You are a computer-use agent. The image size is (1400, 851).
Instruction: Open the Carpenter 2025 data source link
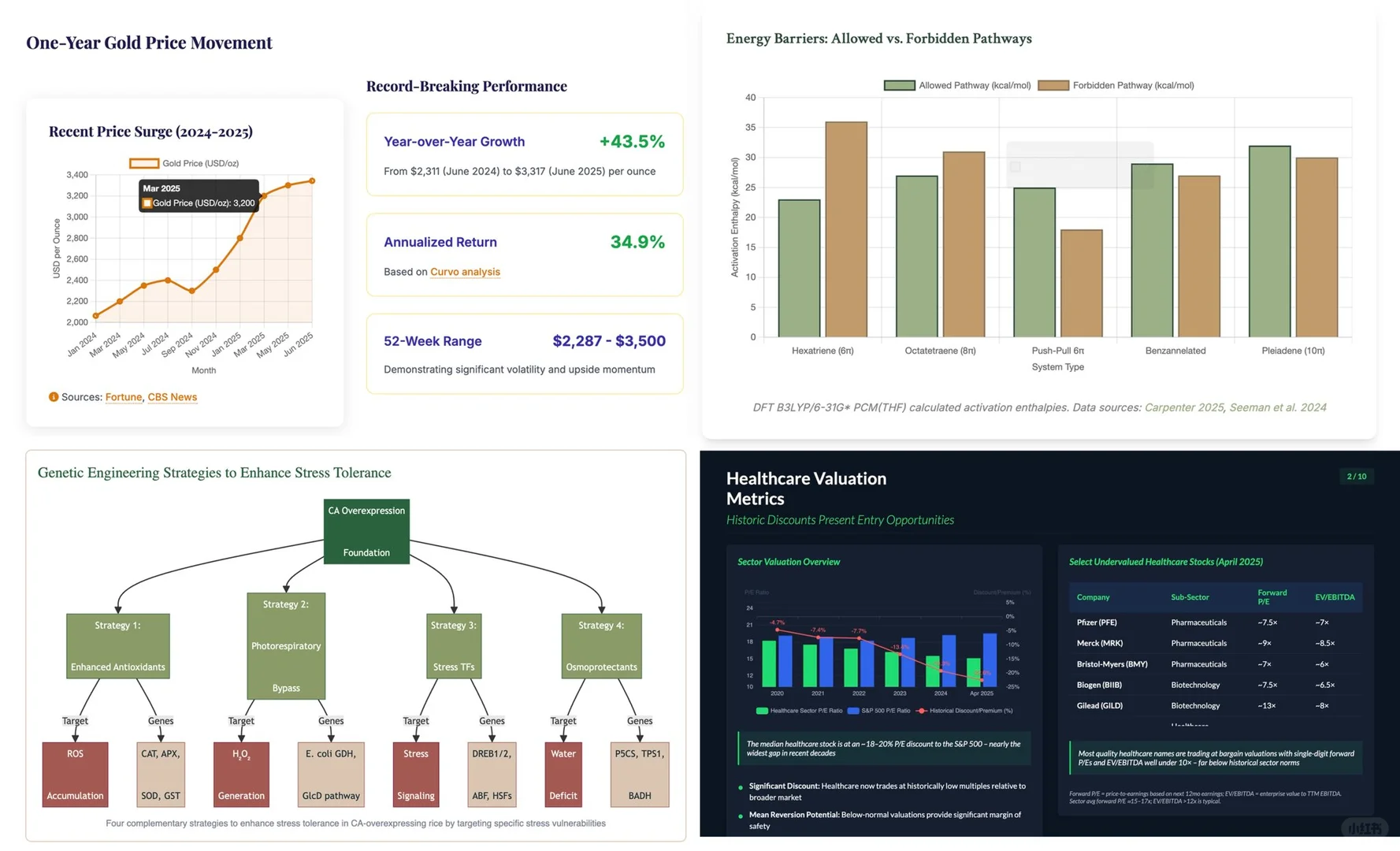tap(1183, 407)
